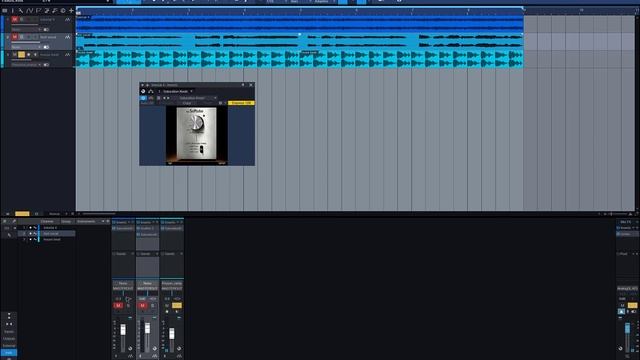The height and width of the screenshot is (360, 640).
Task: Select the audio event on track 1
Action: tap(300, 24)
